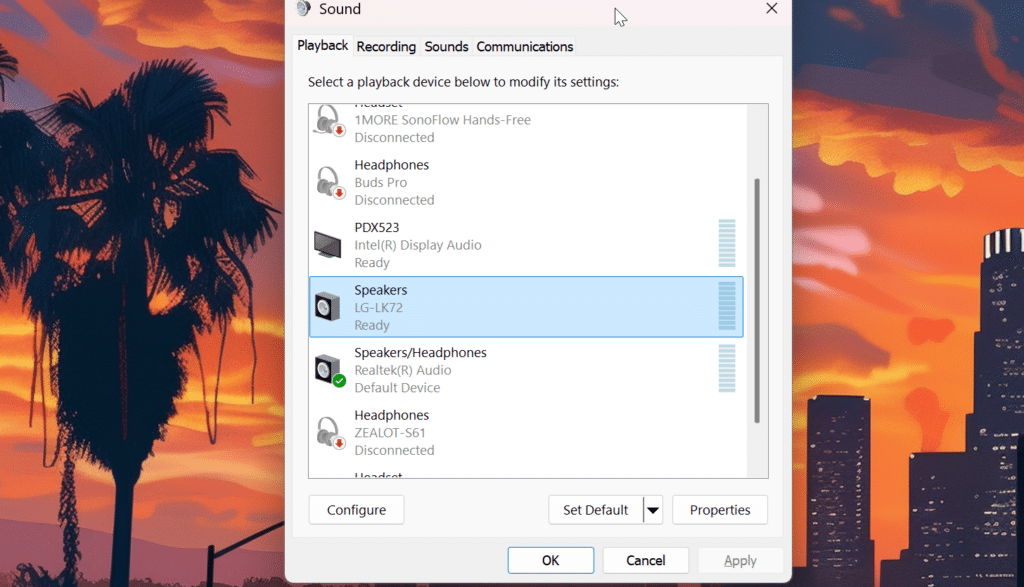
Task: Expand the Set Default dropdown arrow
Action: [x=653, y=510]
